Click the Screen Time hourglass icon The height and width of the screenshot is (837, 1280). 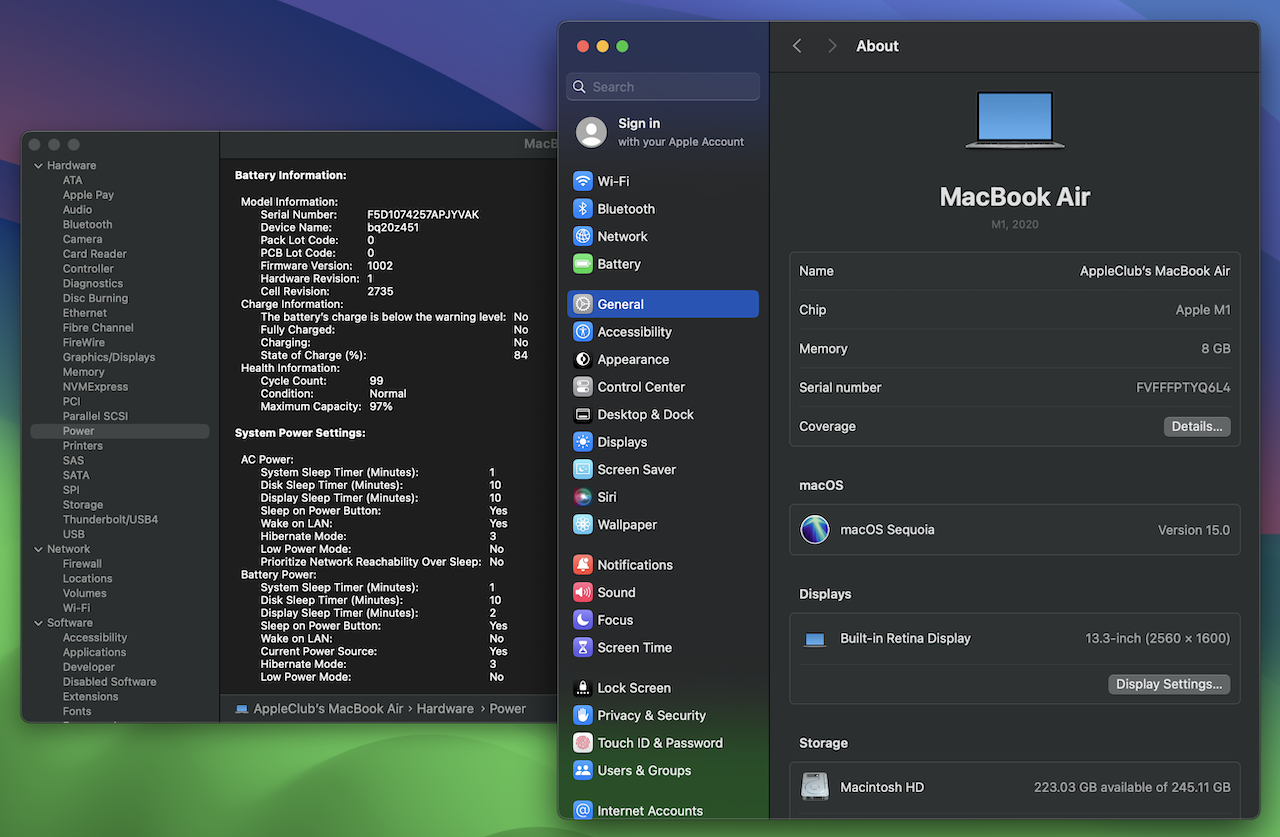tap(583, 647)
